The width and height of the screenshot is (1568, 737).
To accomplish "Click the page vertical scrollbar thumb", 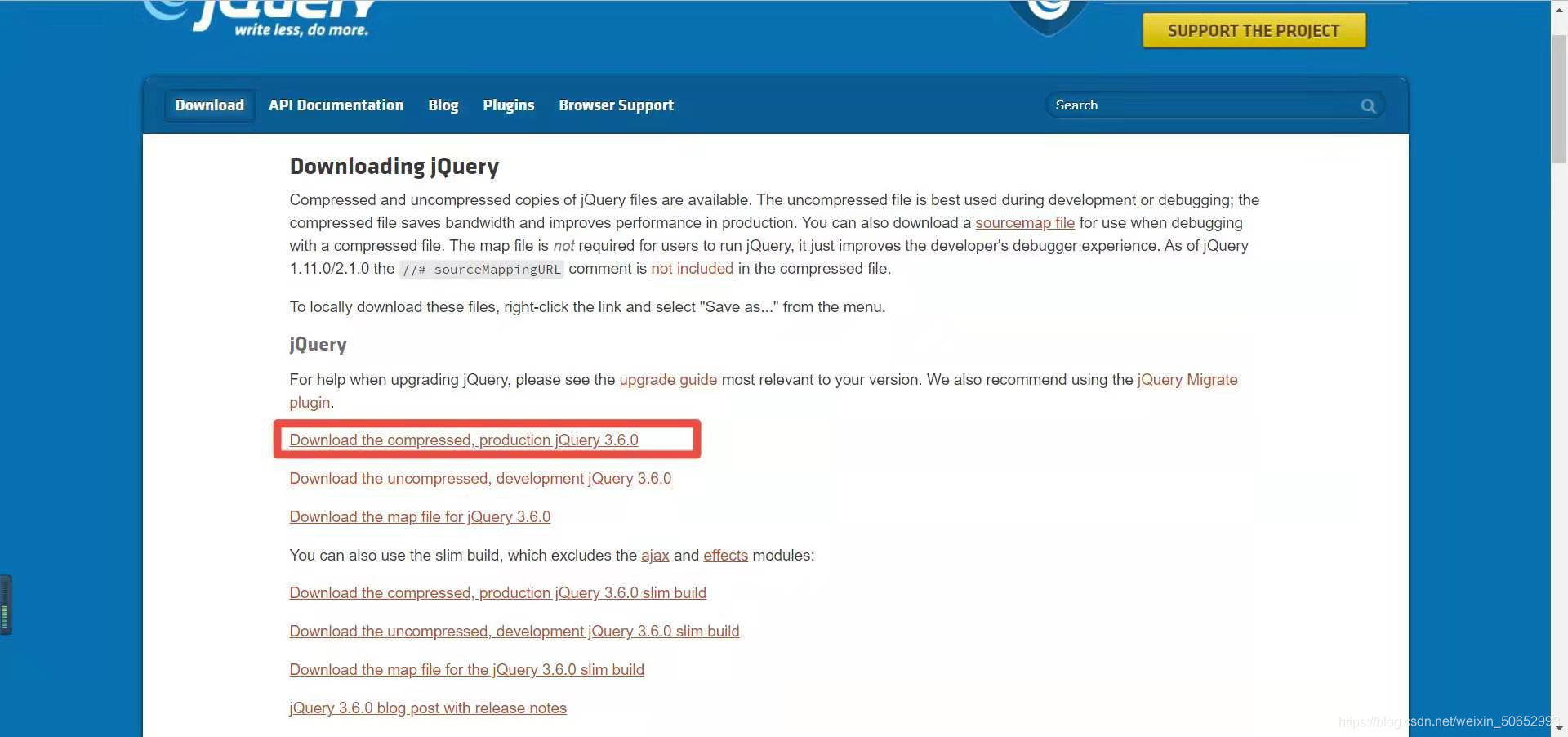I will [1559, 98].
